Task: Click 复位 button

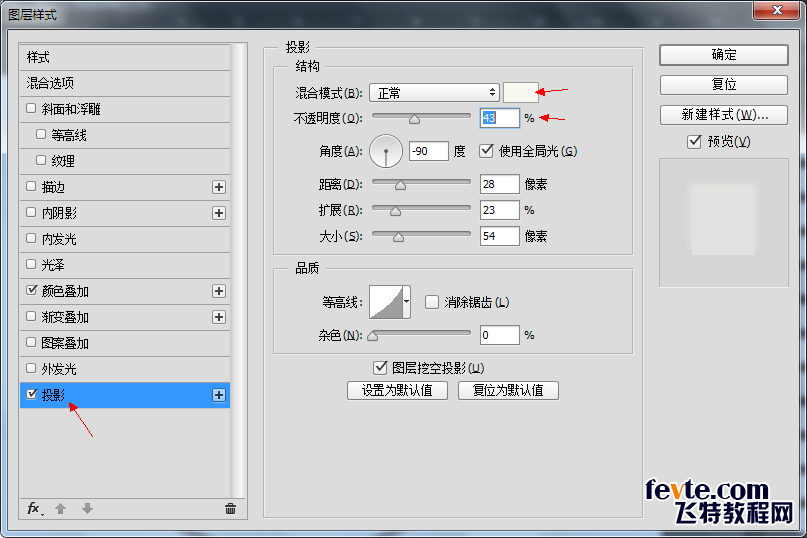Action: [724, 84]
